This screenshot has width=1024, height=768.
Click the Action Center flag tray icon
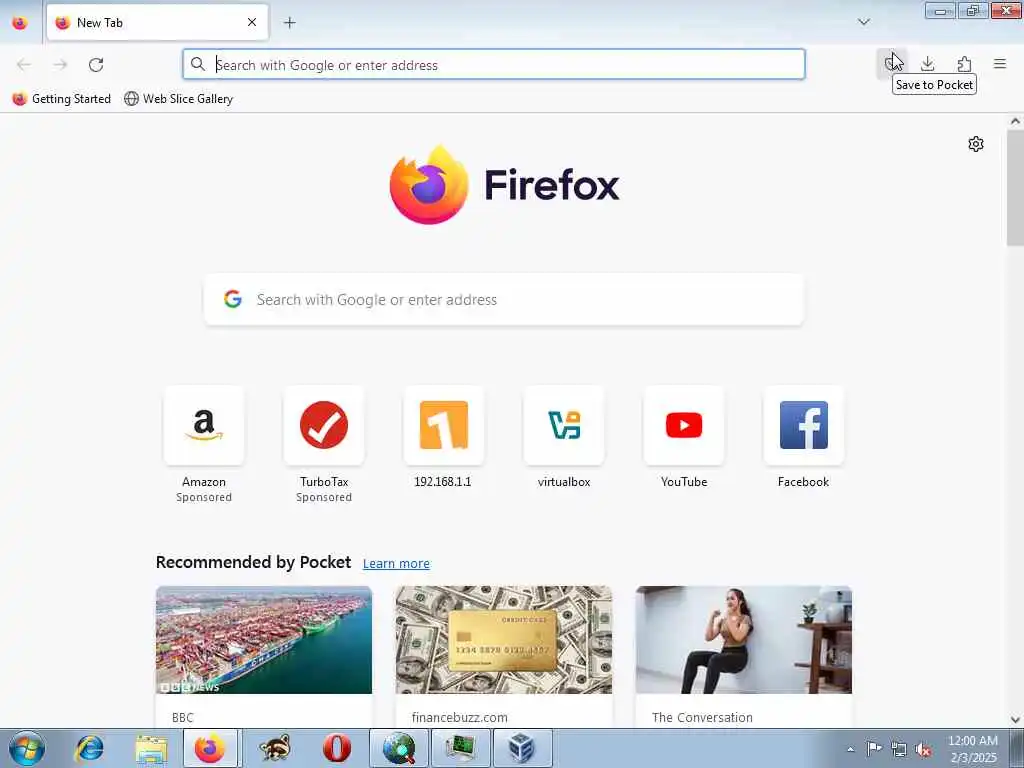[x=874, y=749]
